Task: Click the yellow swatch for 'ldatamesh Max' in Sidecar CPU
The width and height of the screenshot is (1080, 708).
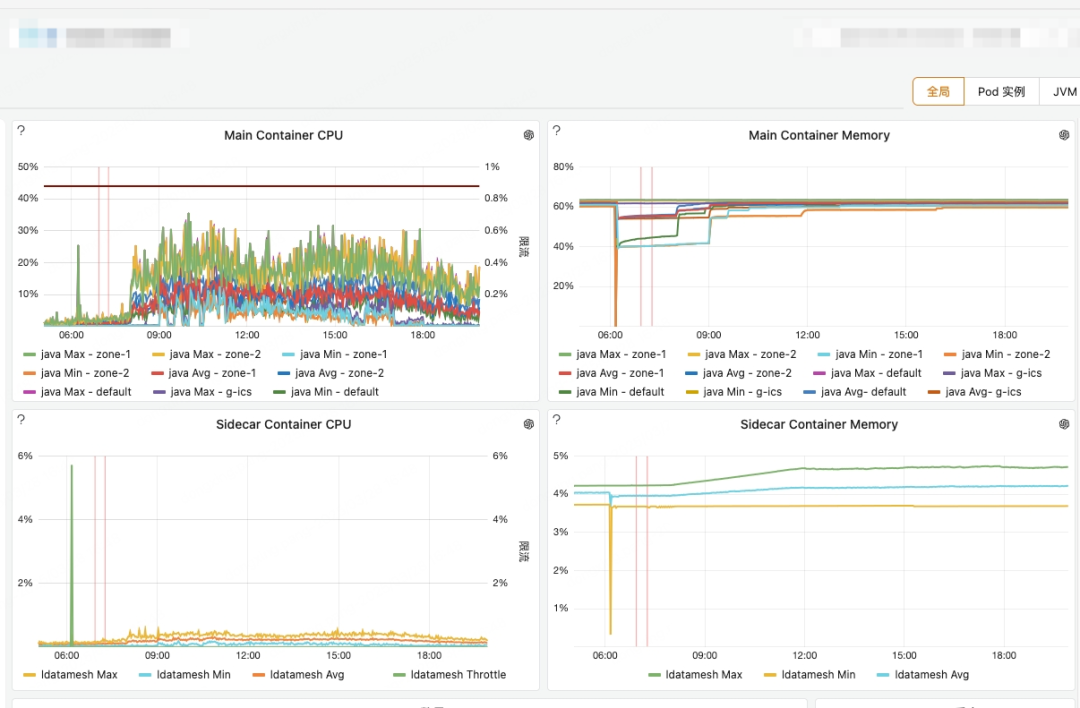Action: pyautogui.click(x=29, y=675)
